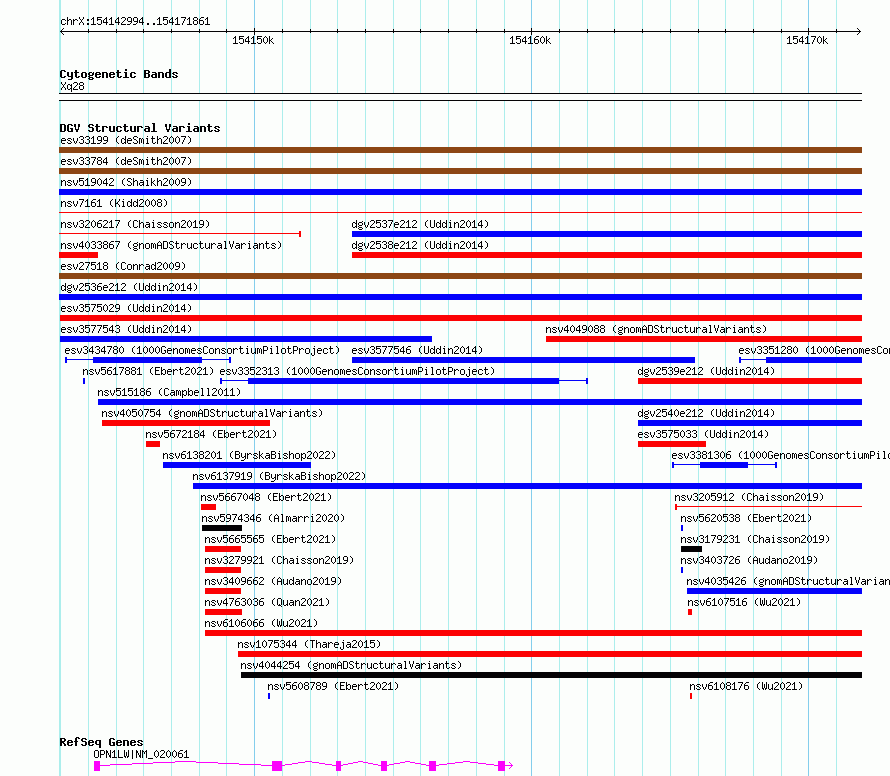Click the 154150k ruler tick label
890x776 pixels.
tap(253, 40)
